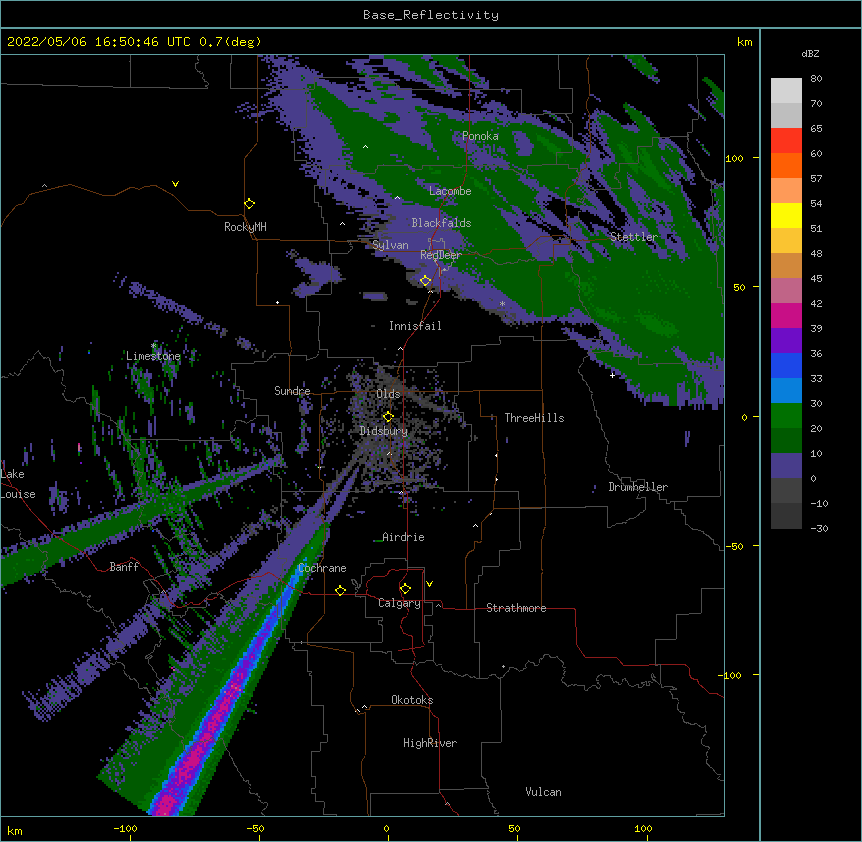
Task: Select the blue 33-36 dBZ swatch
Action: (x=786, y=365)
